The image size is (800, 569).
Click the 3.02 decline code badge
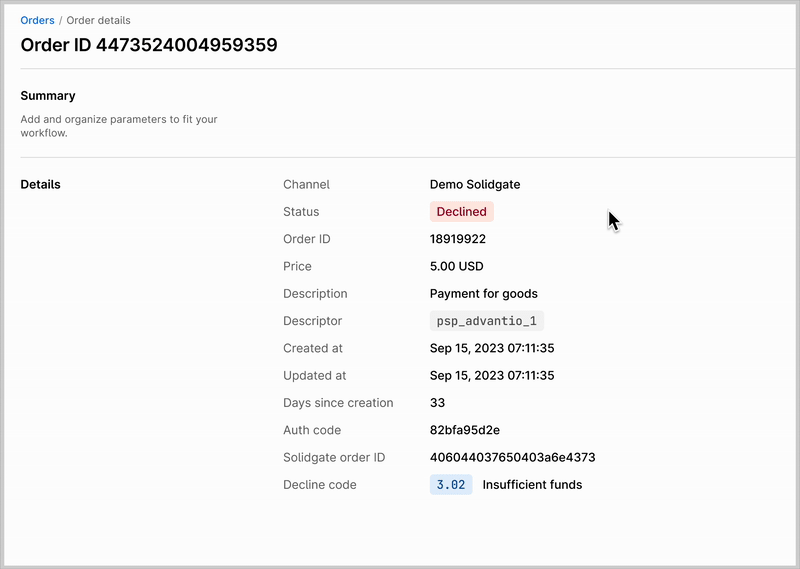[x=451, y=485]
